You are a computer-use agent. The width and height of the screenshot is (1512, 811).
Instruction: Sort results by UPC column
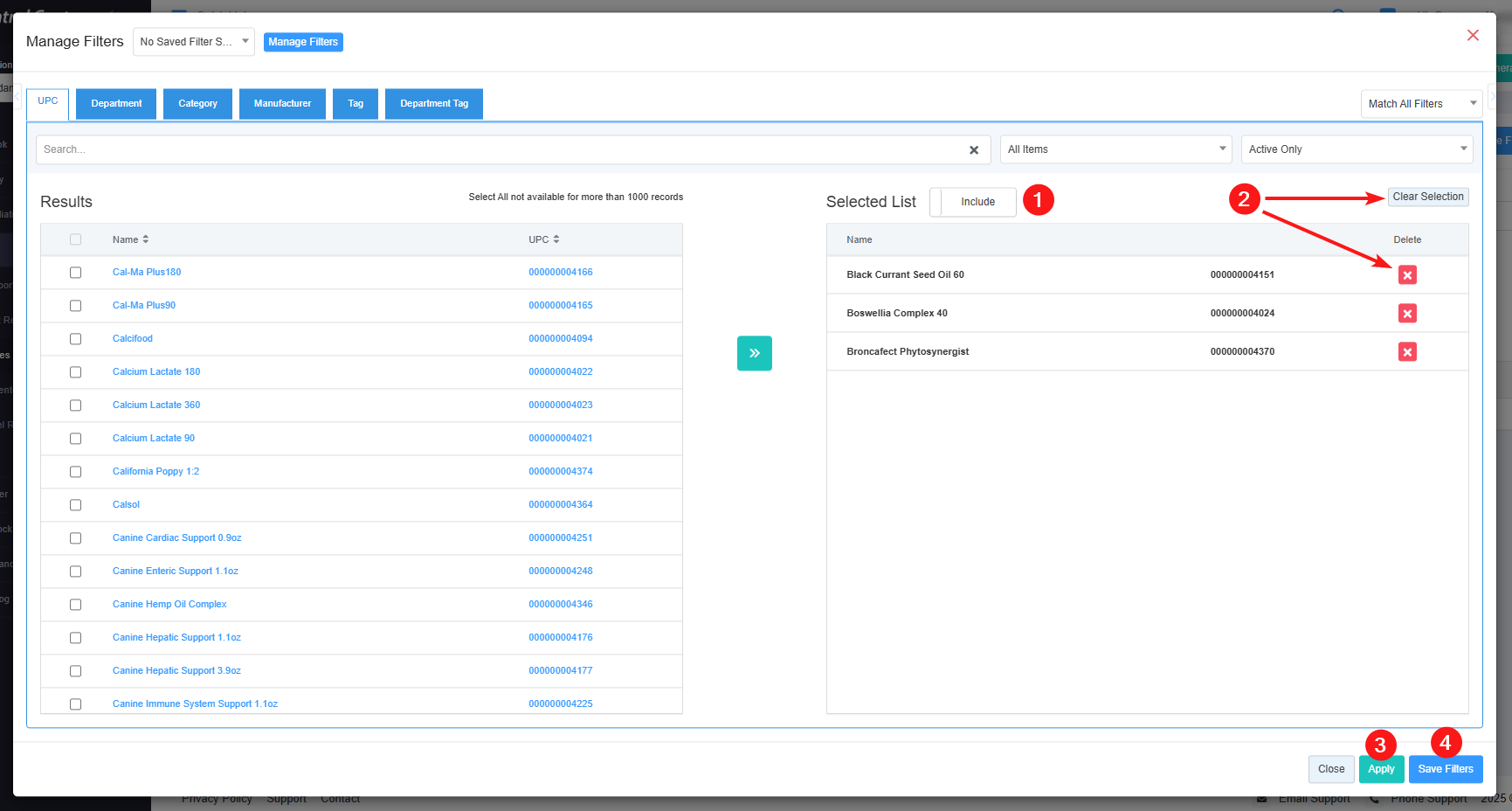coord(543,239)
